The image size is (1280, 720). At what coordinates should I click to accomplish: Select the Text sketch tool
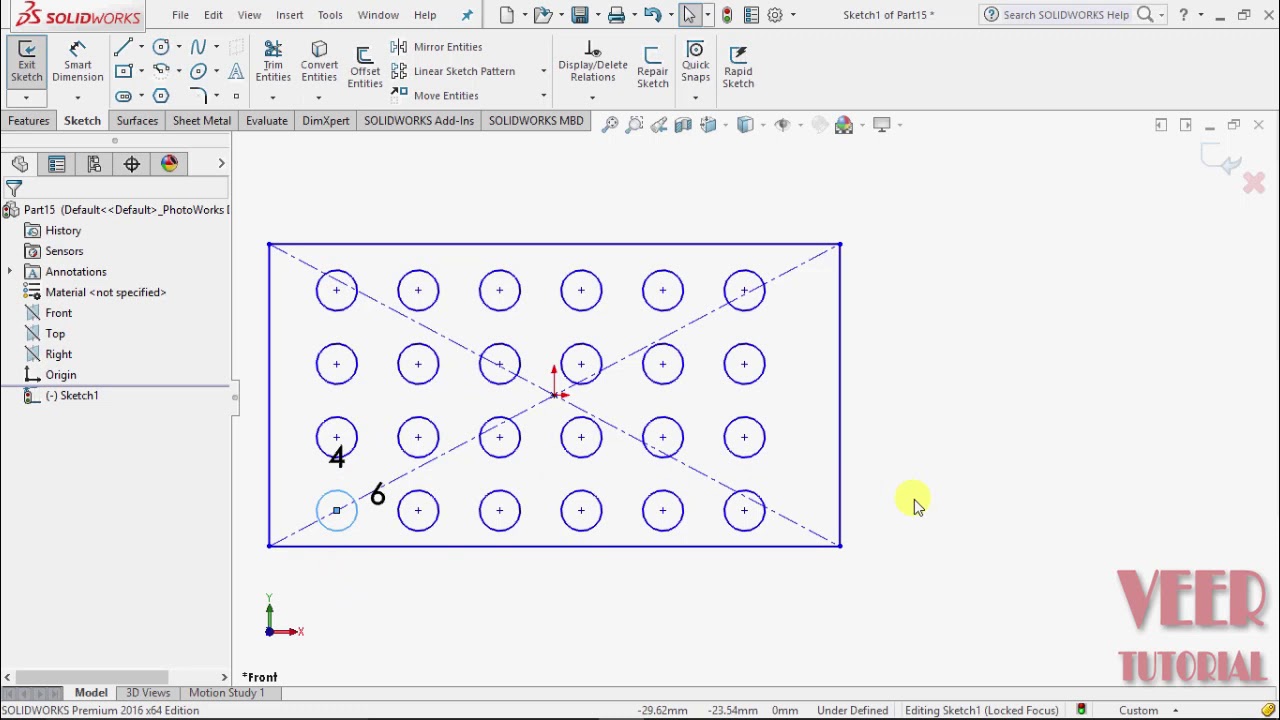236,71
